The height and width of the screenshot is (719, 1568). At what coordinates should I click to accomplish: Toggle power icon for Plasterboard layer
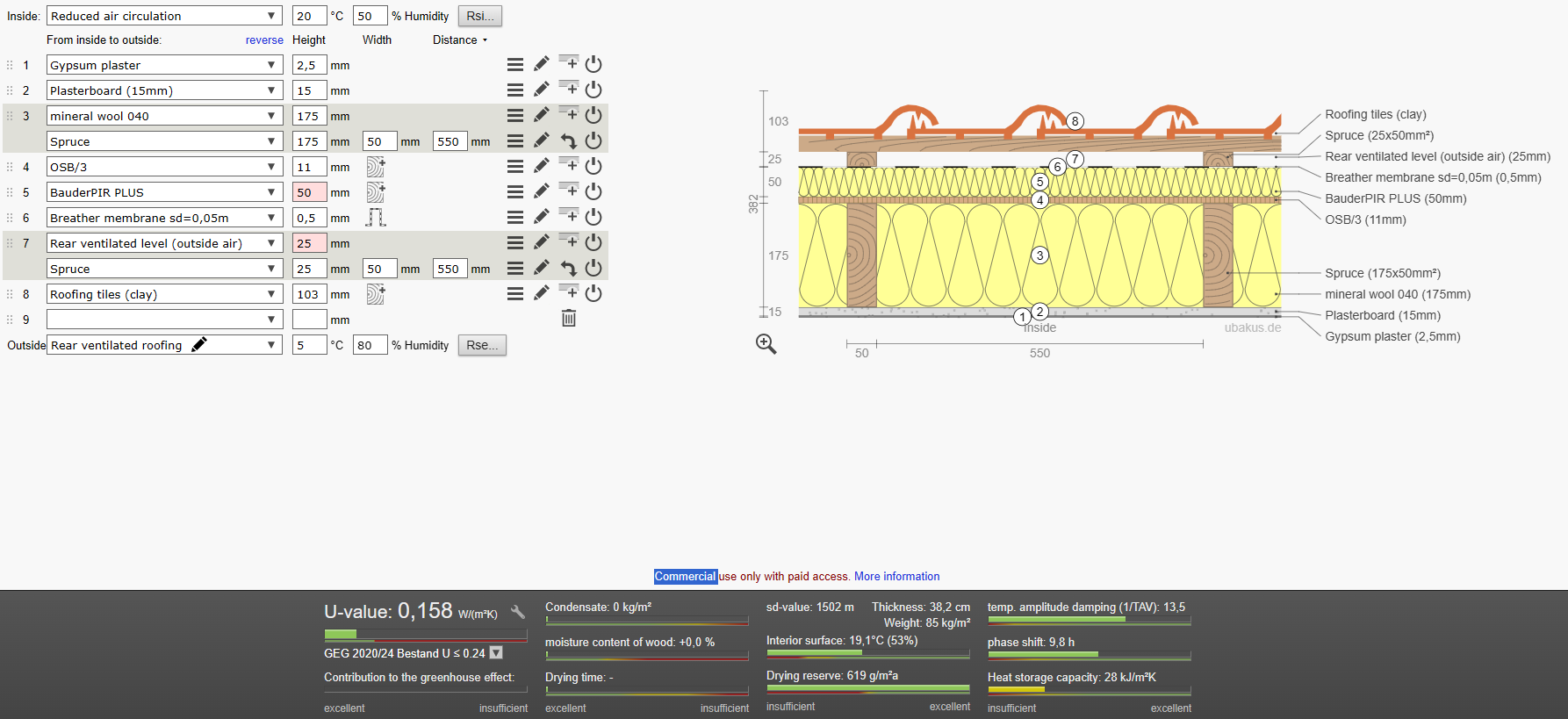pyautogui.click(x=593, y=90)
